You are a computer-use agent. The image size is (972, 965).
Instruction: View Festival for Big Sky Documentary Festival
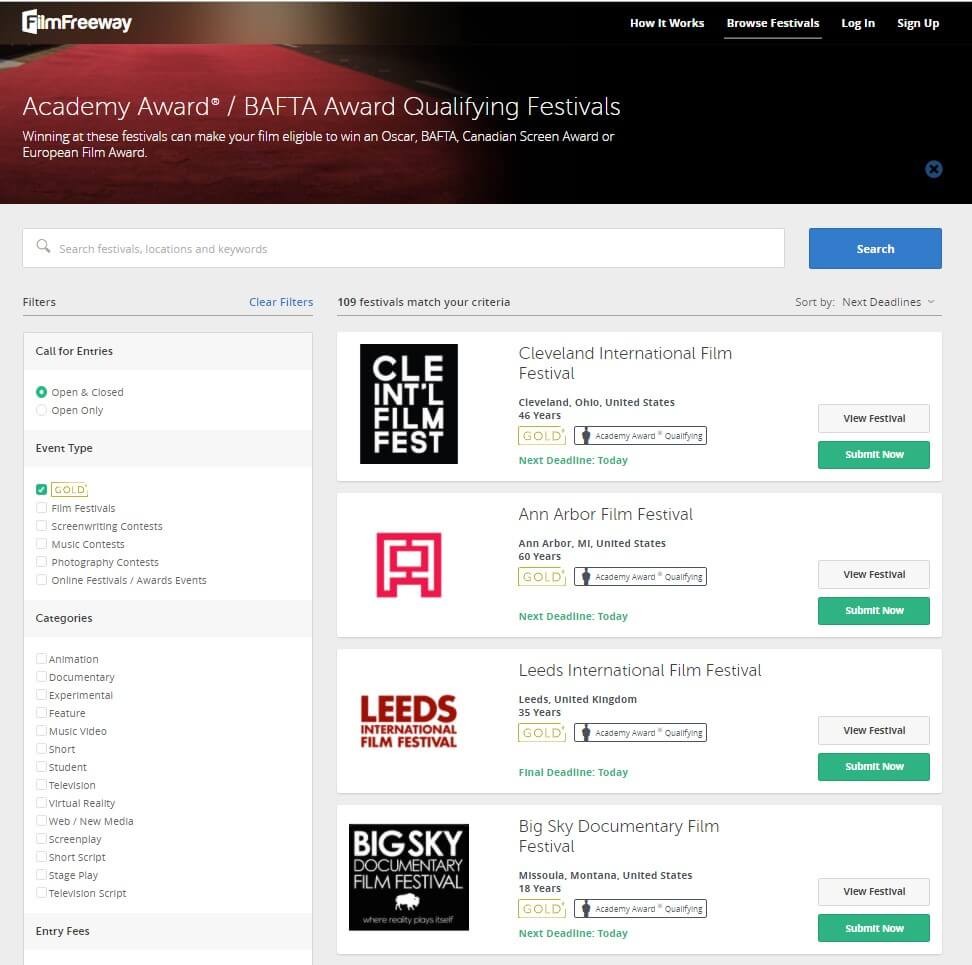[874, 892]
